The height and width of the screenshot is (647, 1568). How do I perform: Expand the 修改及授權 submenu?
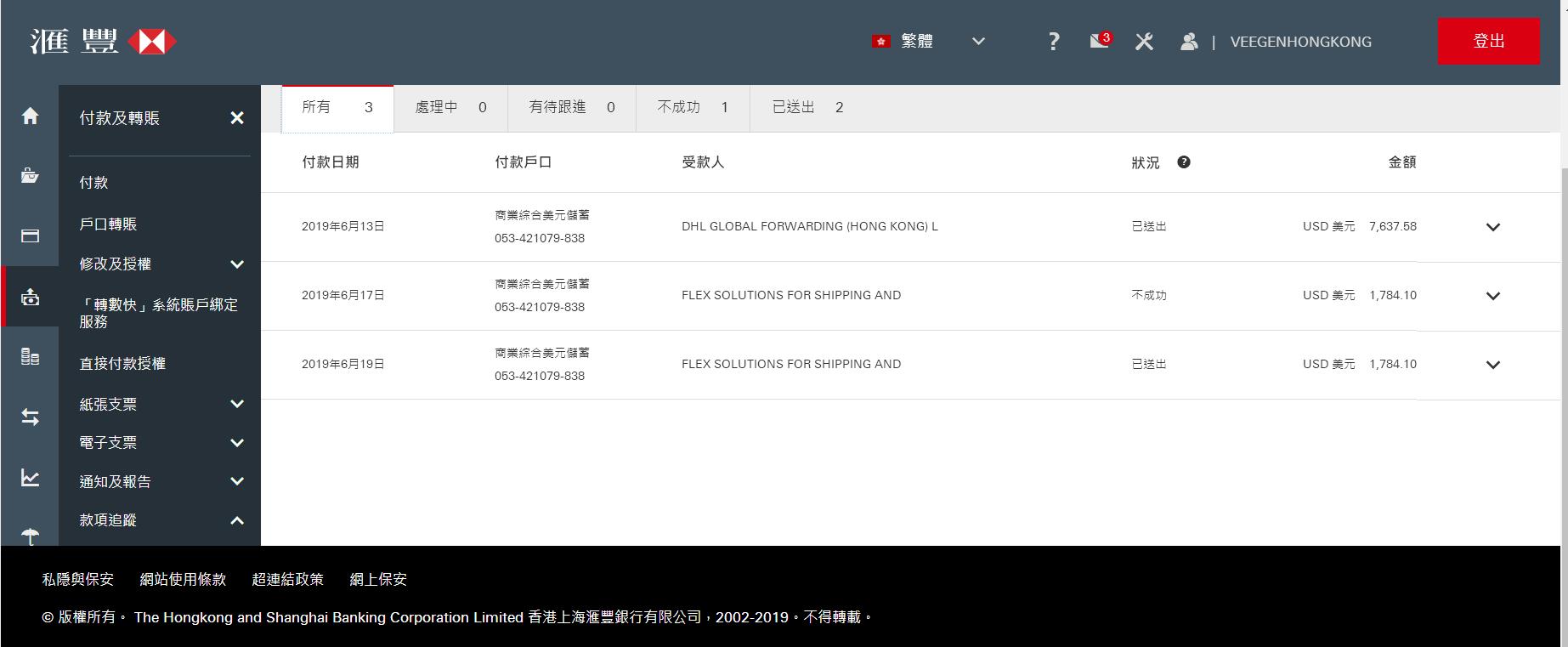click(237, 264)
